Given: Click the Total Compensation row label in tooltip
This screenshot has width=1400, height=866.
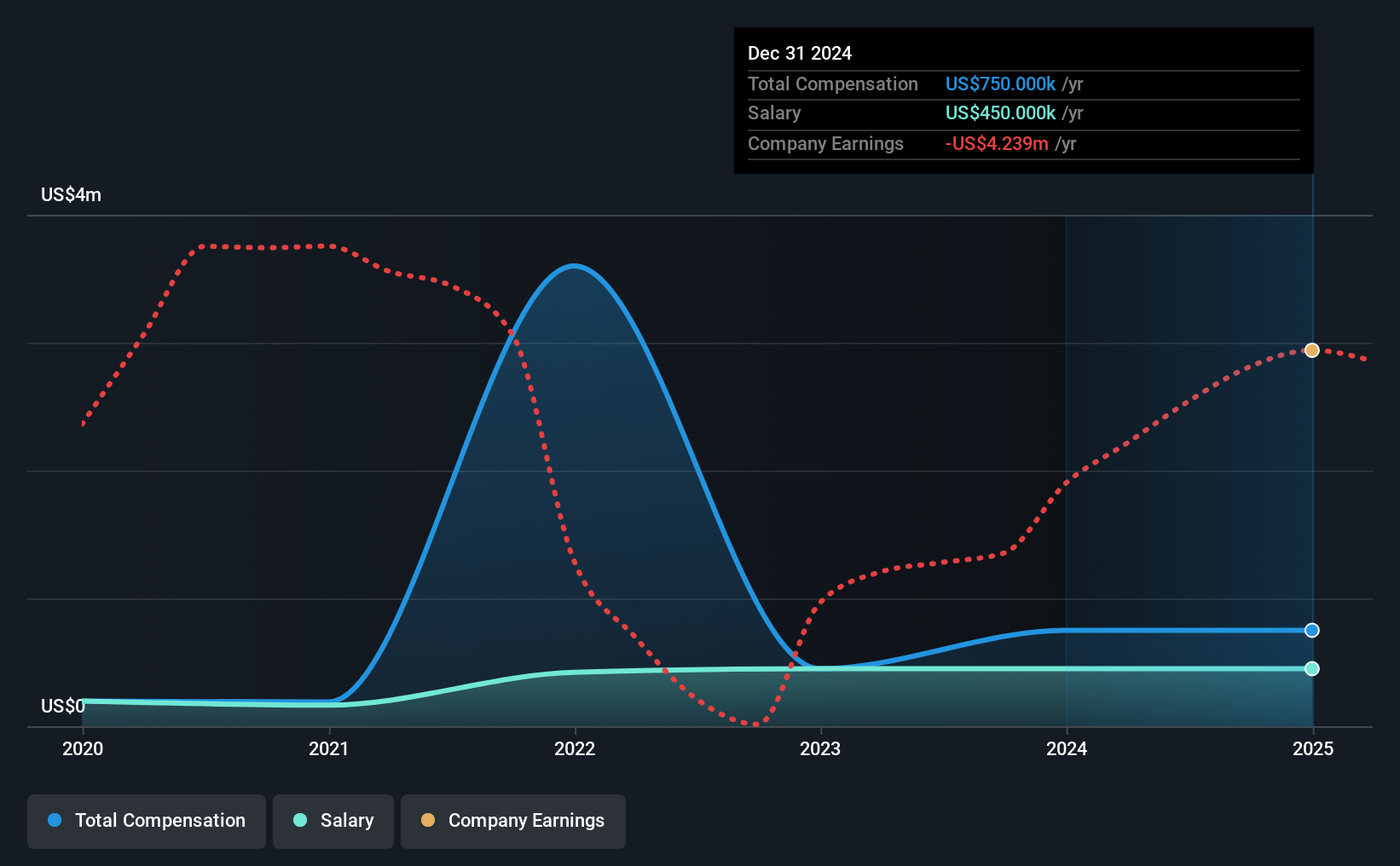Looking at the screenshot, I should pos(833,84).
